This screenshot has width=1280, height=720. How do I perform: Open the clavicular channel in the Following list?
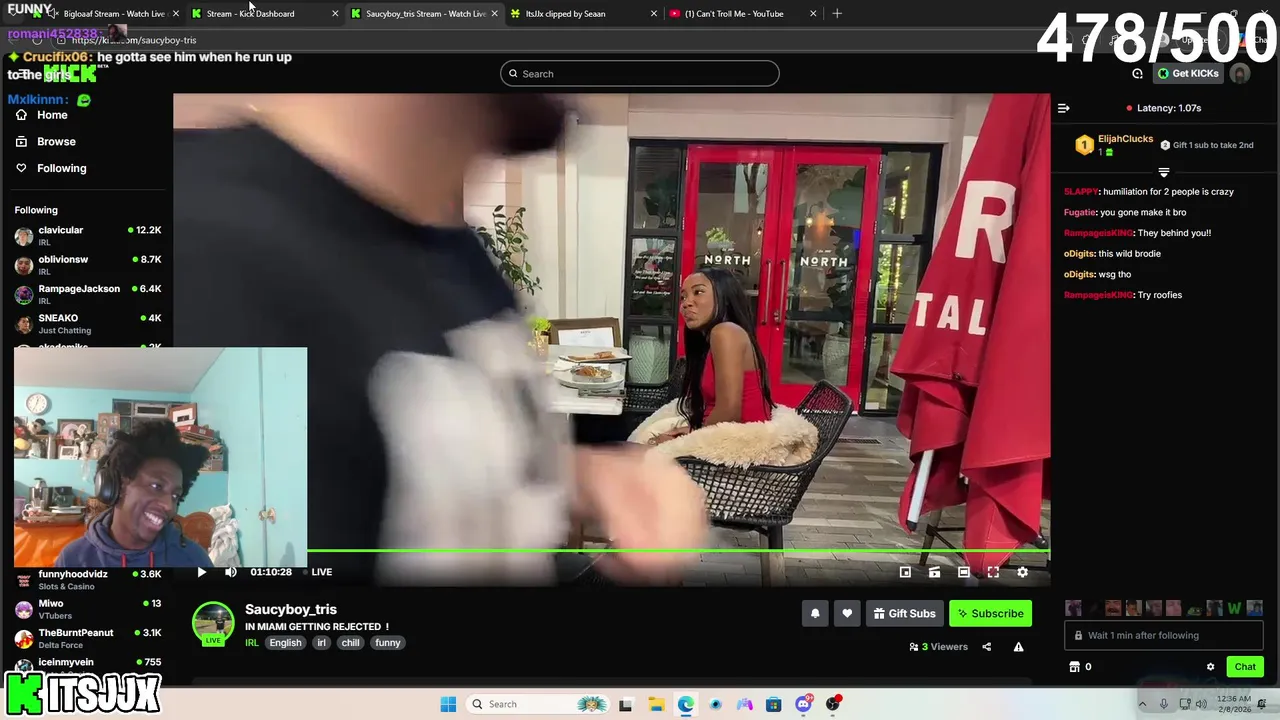pyautogui.click(x=88, y=236)
